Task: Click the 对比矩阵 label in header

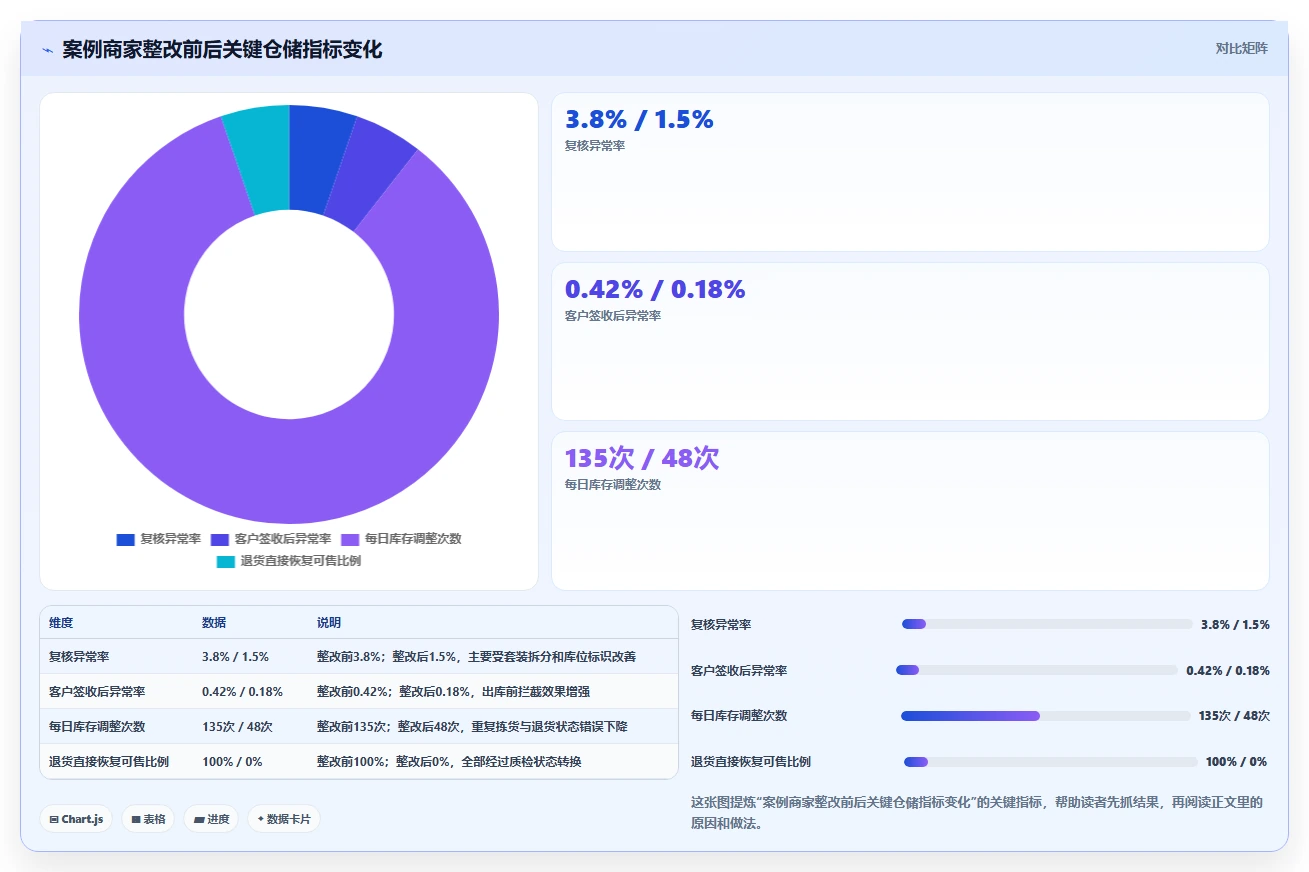Action: click(1241, 48)
